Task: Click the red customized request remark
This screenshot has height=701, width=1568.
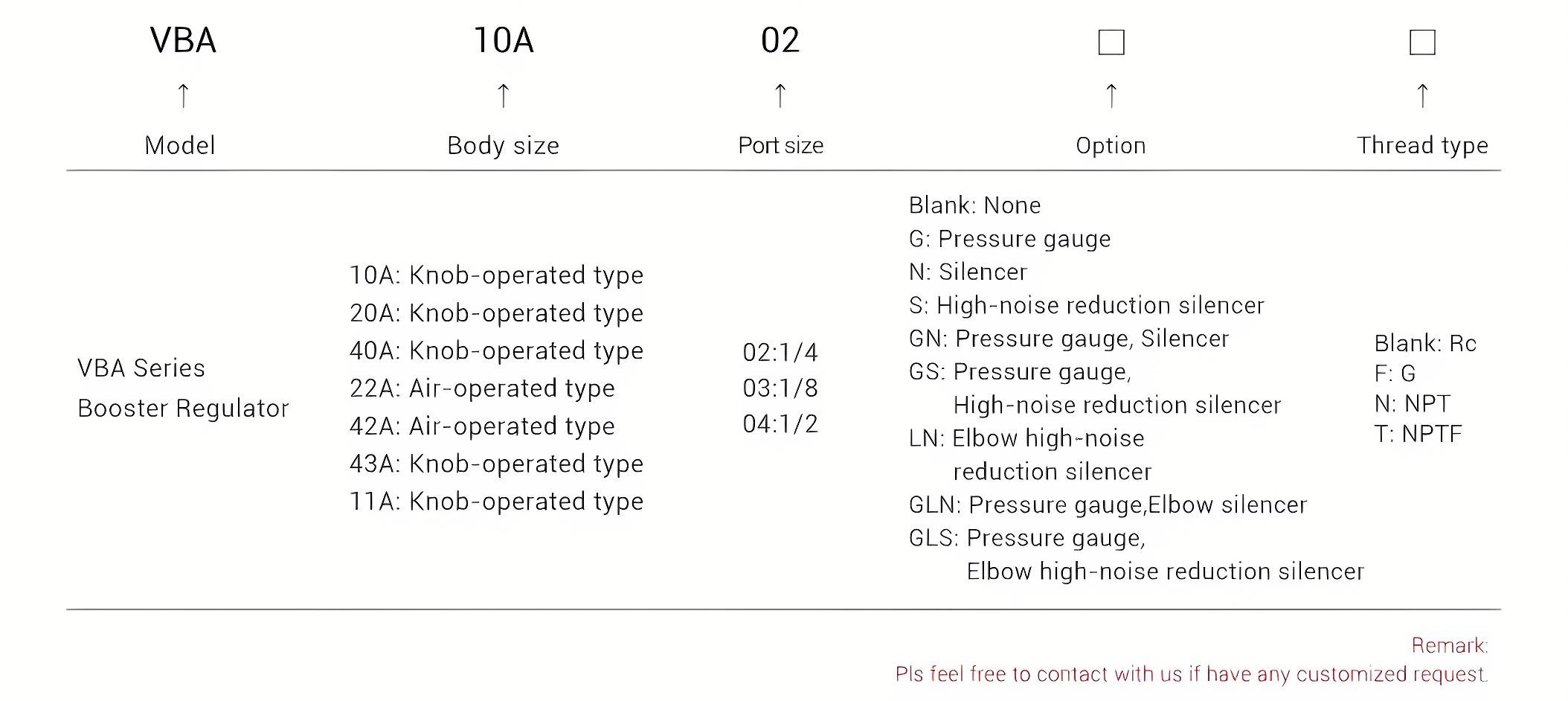Action: (1190, 674)
